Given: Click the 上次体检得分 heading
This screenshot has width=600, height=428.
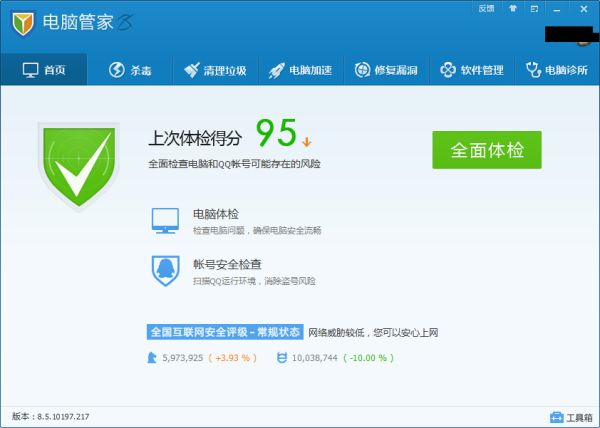Looking at the screenshot, I should pyautogui.click(x=195, y=138).
